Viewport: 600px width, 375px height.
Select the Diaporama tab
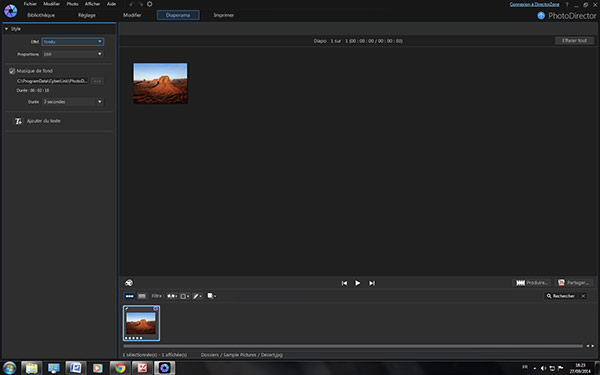click(x=178, y=15)
